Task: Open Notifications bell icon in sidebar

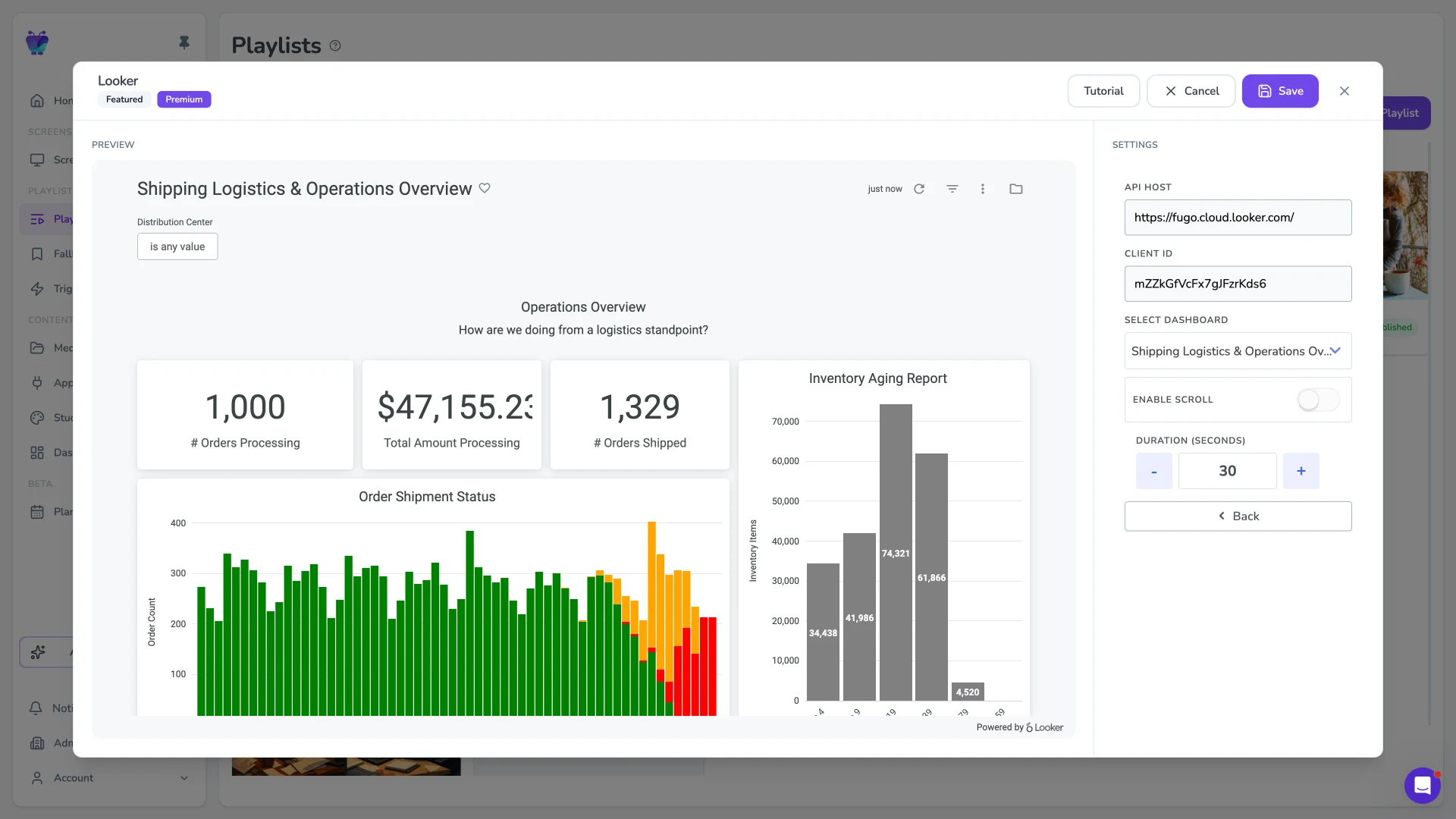Action: tap(36, 708)
